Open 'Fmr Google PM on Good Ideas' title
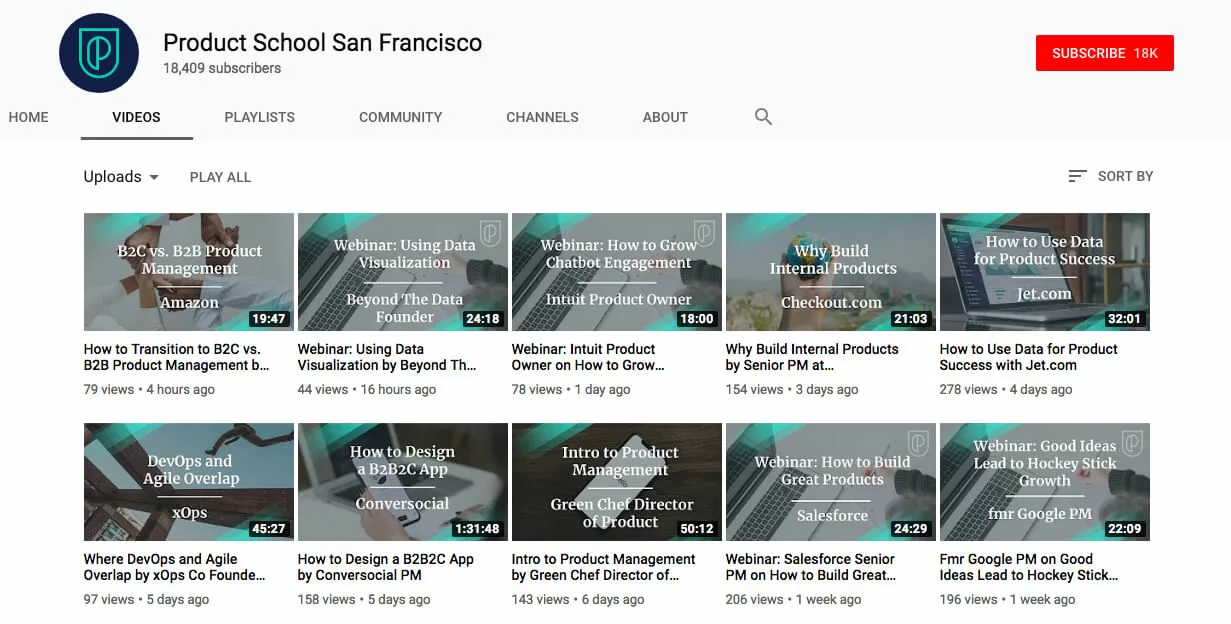Image resolution: width=1231 pixels, height=624 pixels. point(1028,567)
